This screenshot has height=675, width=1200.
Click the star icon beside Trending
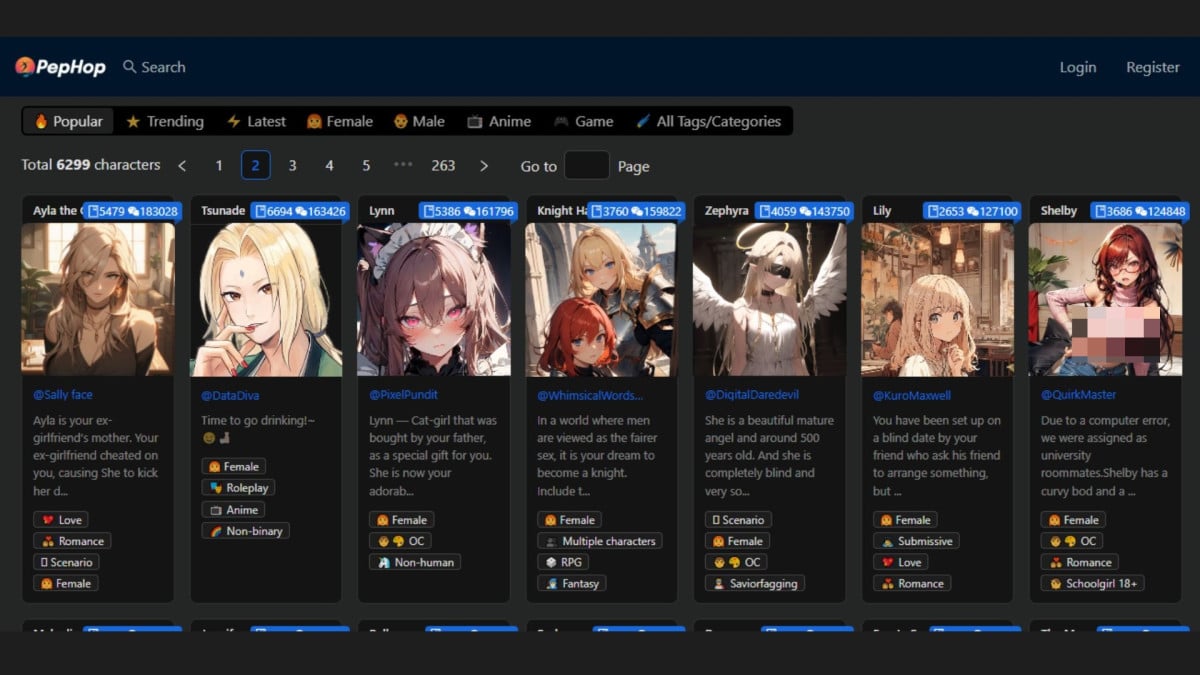tap(133, 121)
